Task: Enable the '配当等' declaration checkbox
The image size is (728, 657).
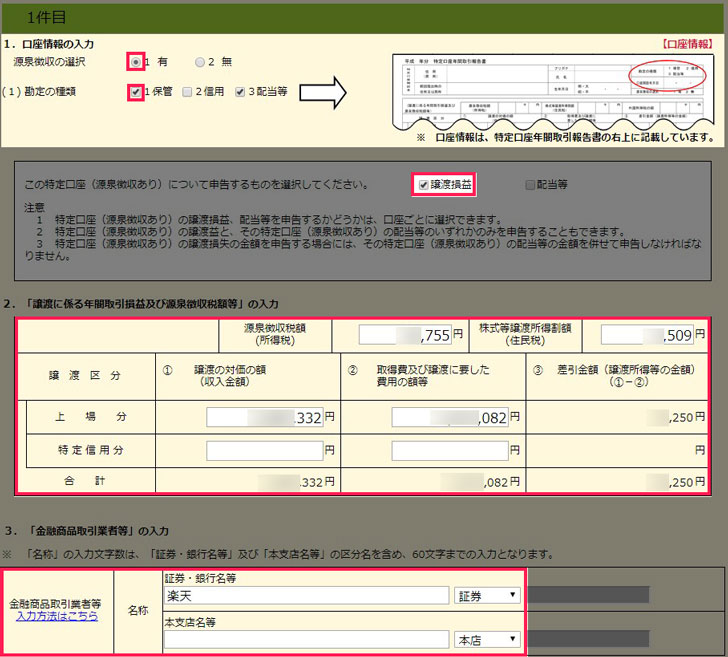Action: 531,184
